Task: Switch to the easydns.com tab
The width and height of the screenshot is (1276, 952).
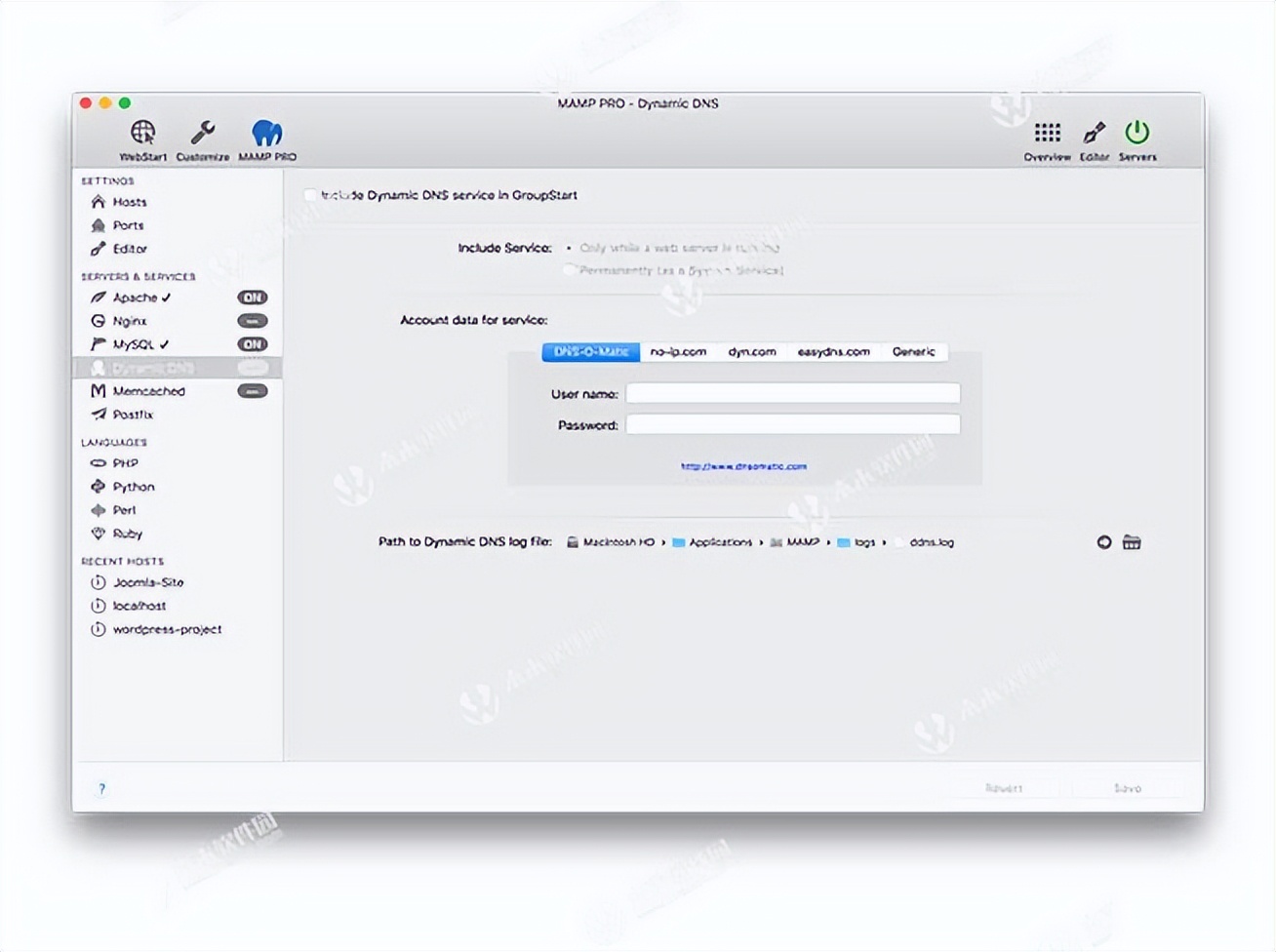Action: click(x=834, y=352)
